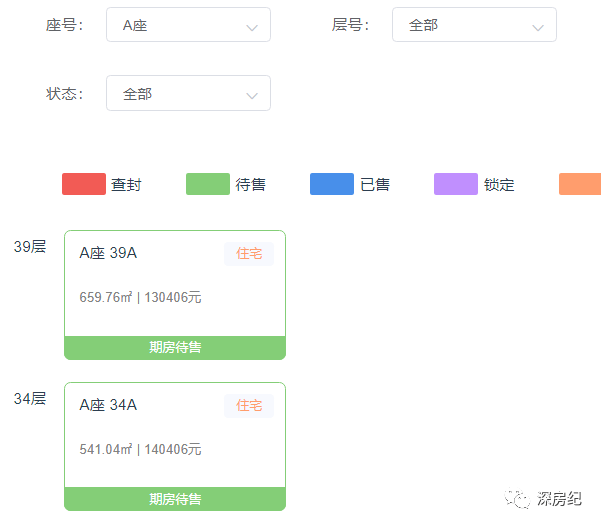This screenshot has height=526, width=601.
Task: Open the 状态 dropdown showing 全部
Action: click(187, 93)
